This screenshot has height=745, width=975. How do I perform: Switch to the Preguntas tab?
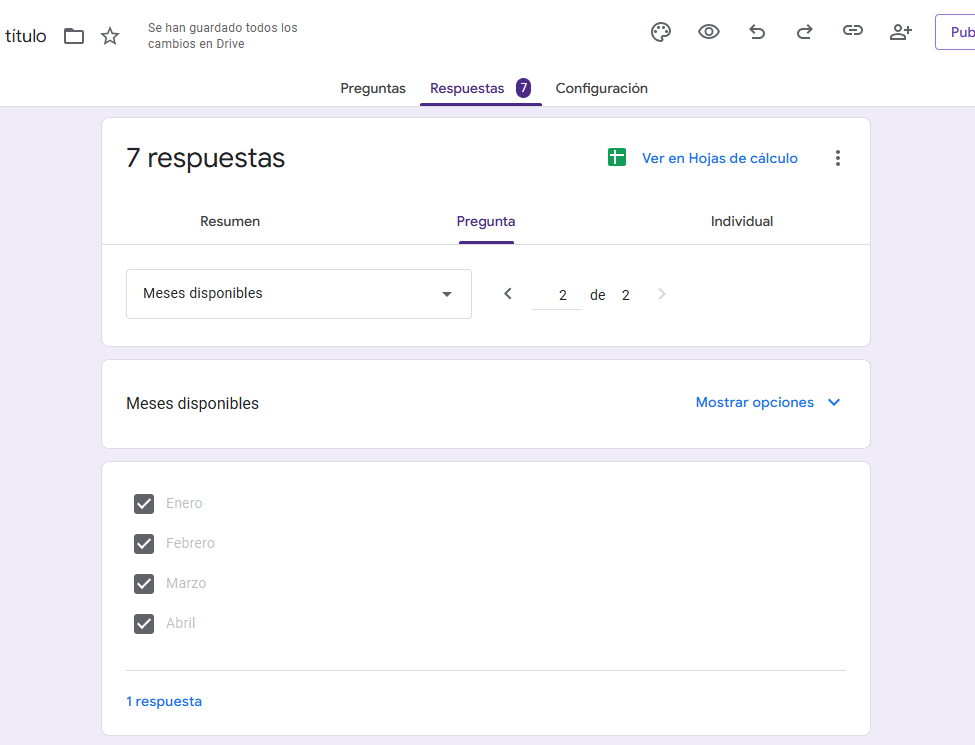point(373,88)
